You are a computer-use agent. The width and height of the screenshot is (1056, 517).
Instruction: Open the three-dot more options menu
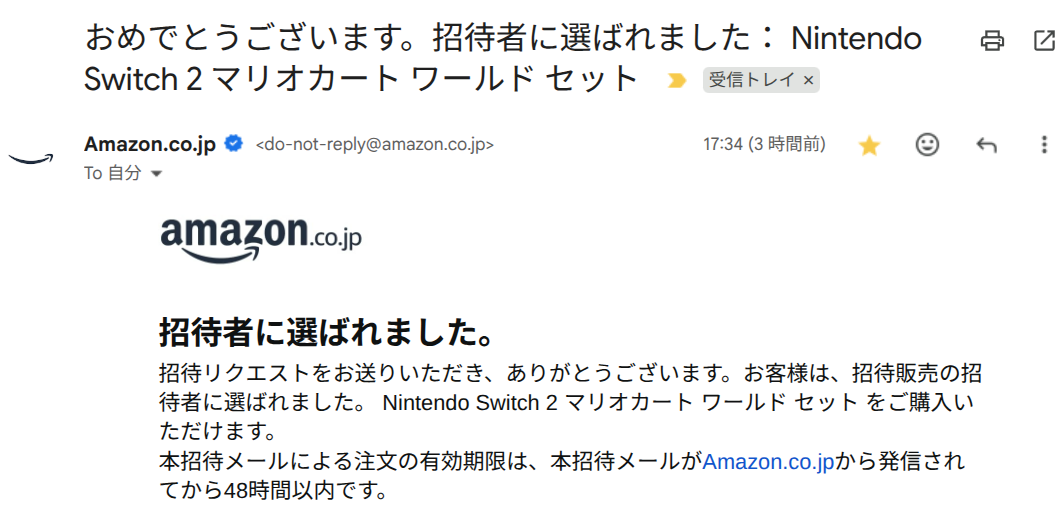pyautogui.click(x=1044, y=145)
